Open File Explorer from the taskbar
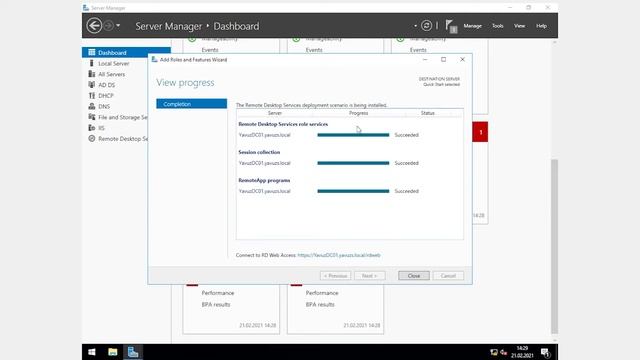The height and width of the screenshot is (360, 640). point(113,352)
